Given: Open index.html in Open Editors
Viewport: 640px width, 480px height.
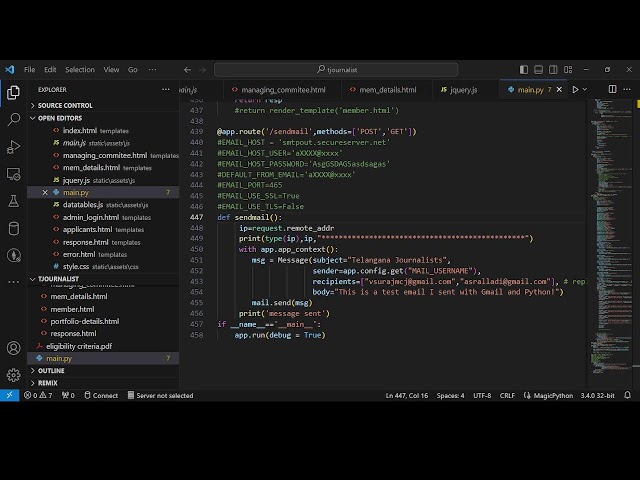Looking at the screenshot, I should 103,131.
